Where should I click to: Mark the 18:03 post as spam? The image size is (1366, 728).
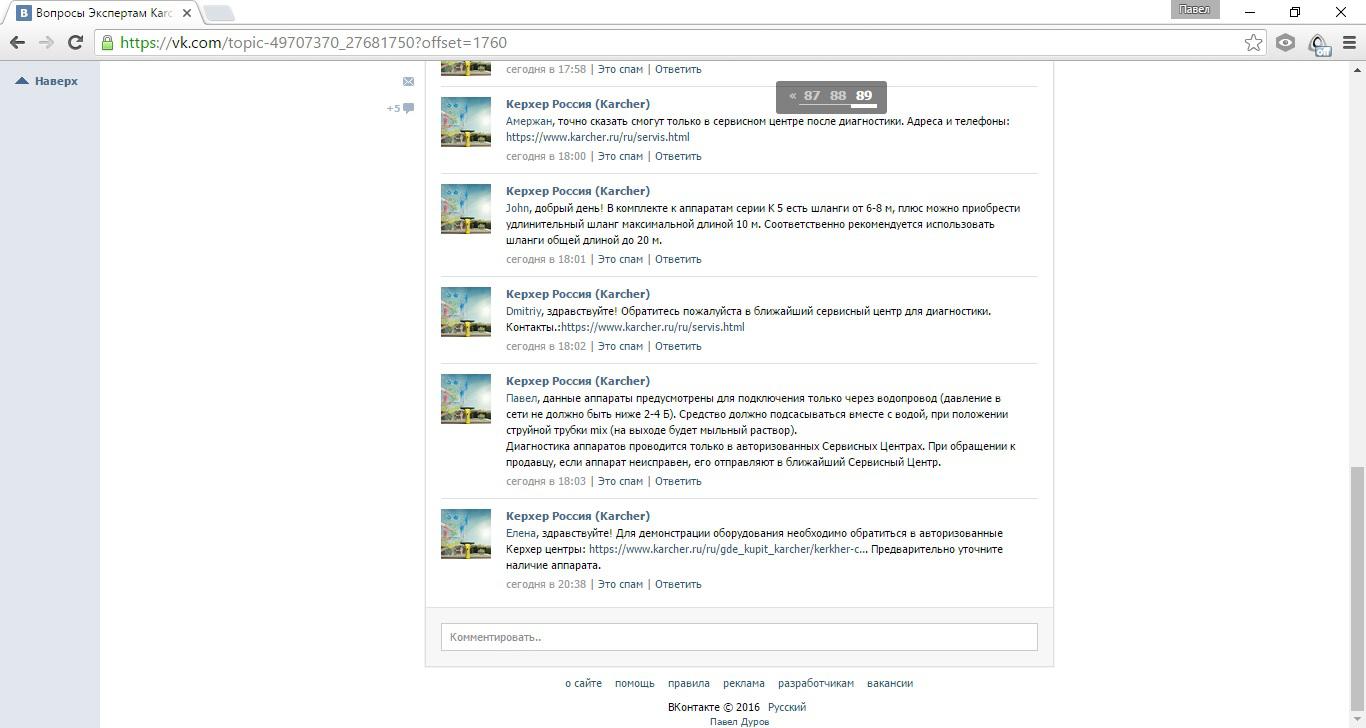620,481
